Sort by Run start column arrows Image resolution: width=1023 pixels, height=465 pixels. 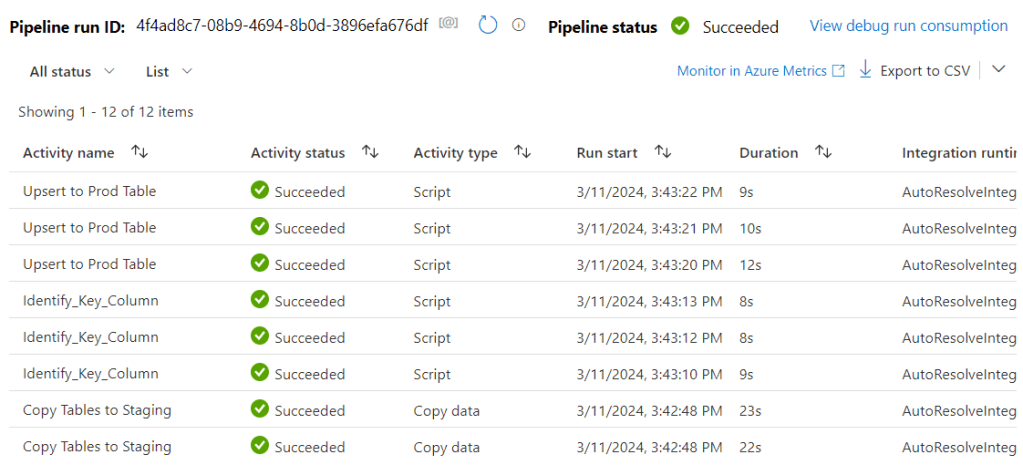coord(662,152)
